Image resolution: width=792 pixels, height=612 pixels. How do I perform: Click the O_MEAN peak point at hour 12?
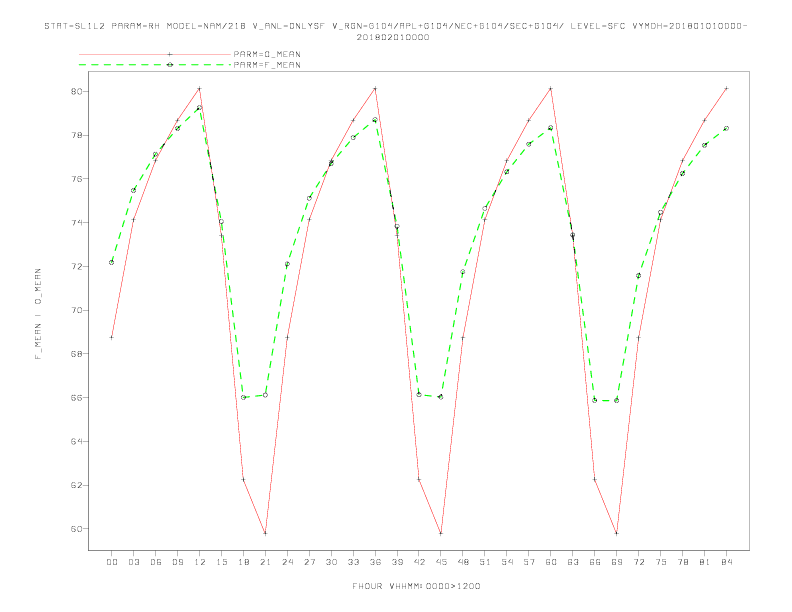pyautogui.click(x=200, y=88)
